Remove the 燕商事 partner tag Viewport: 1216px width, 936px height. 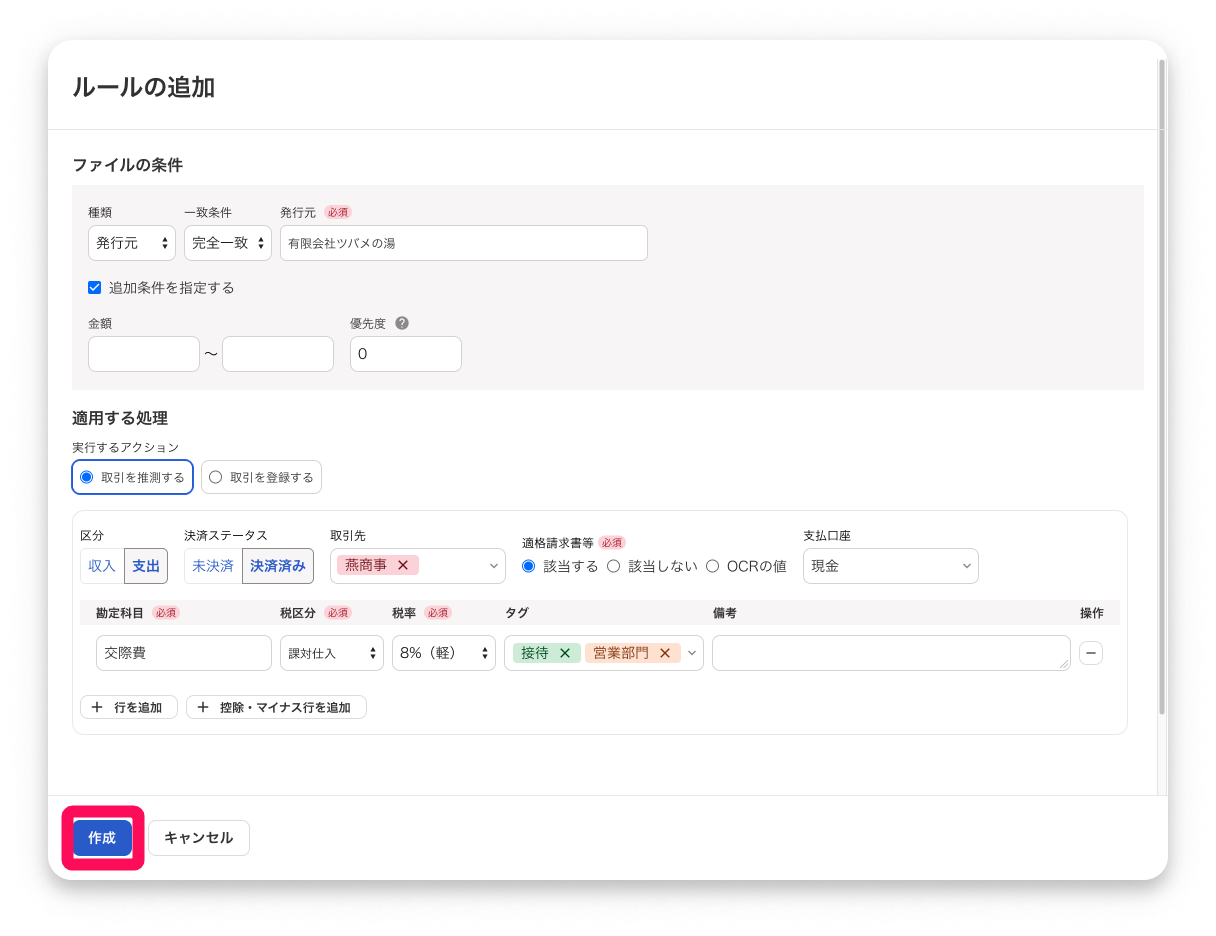pos(403,565)
